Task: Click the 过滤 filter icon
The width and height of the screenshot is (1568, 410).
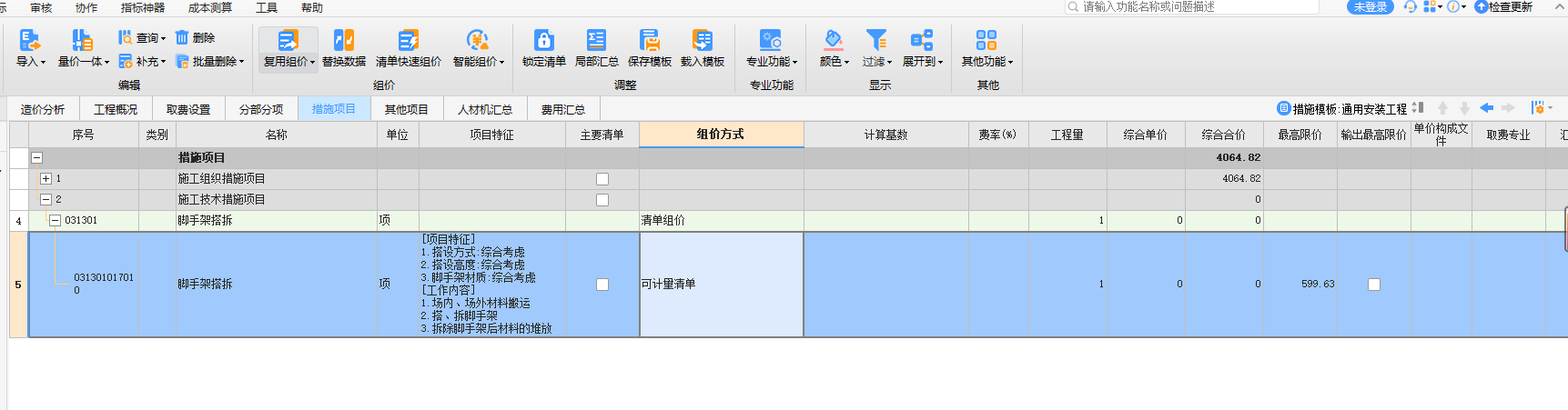Action: pos(876,40)
